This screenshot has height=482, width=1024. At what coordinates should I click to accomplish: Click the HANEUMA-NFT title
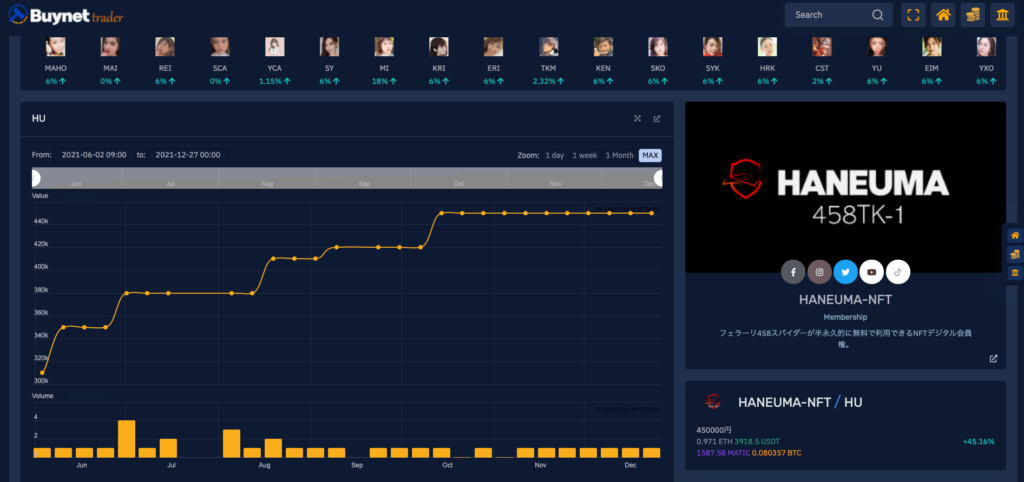click(845, 300)
